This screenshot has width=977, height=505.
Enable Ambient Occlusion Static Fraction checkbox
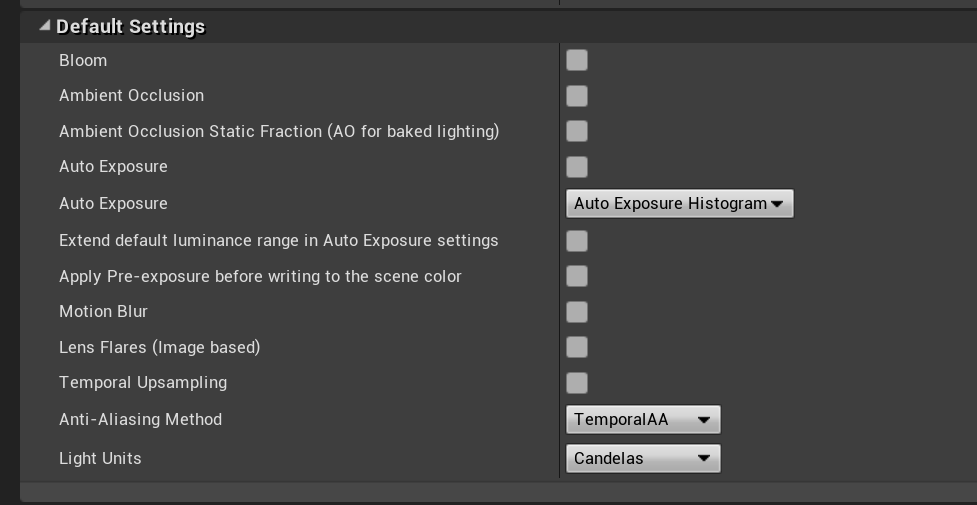(577, 131)
